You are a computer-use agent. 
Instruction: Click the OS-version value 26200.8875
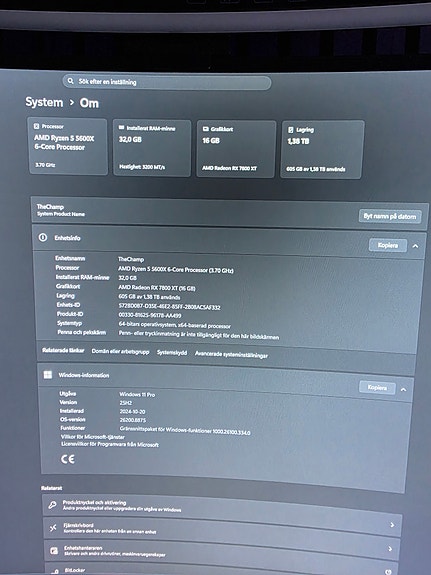click(133, 420)
